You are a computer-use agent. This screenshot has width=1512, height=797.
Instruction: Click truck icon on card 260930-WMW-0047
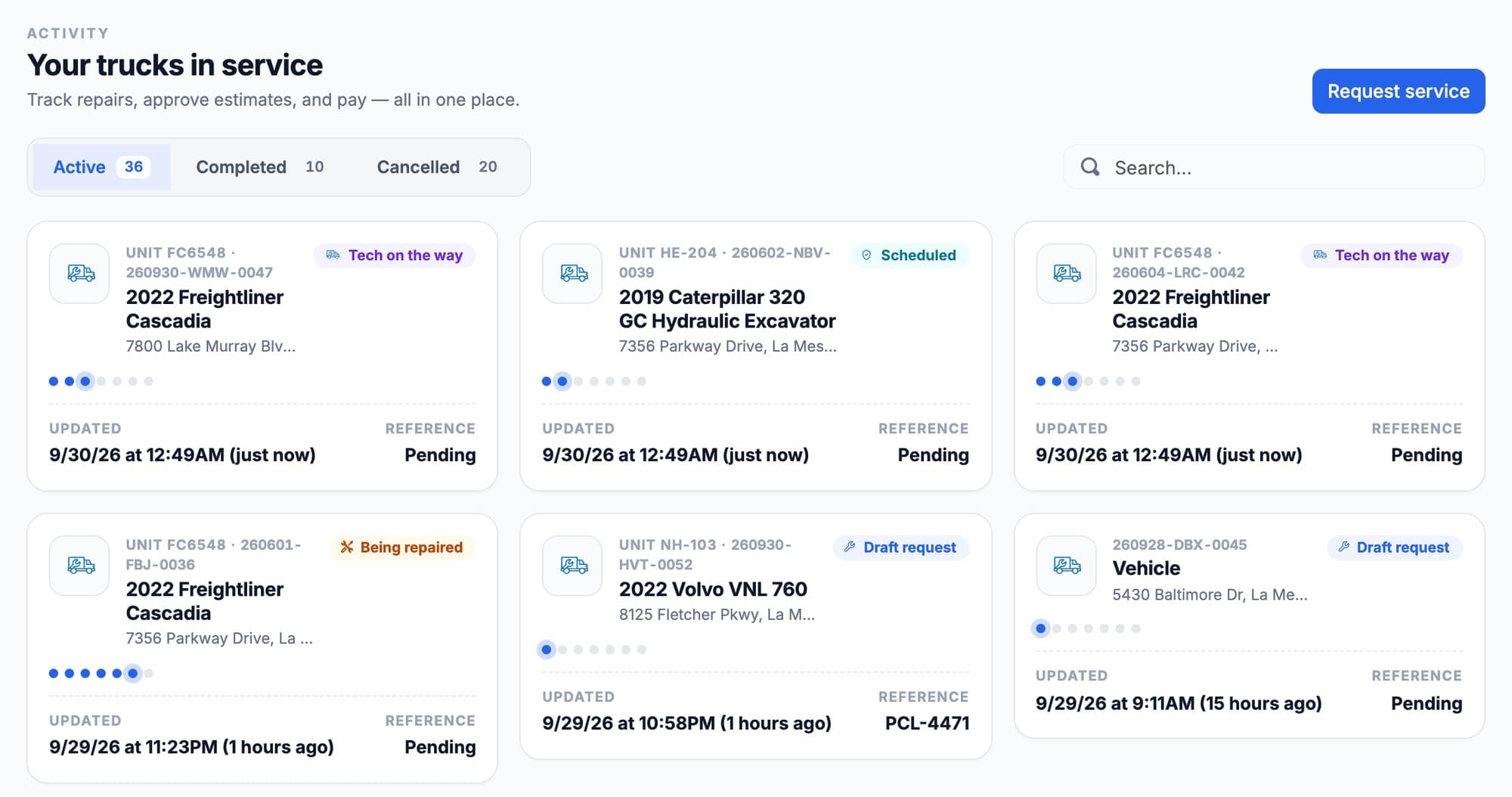point(79,274)
